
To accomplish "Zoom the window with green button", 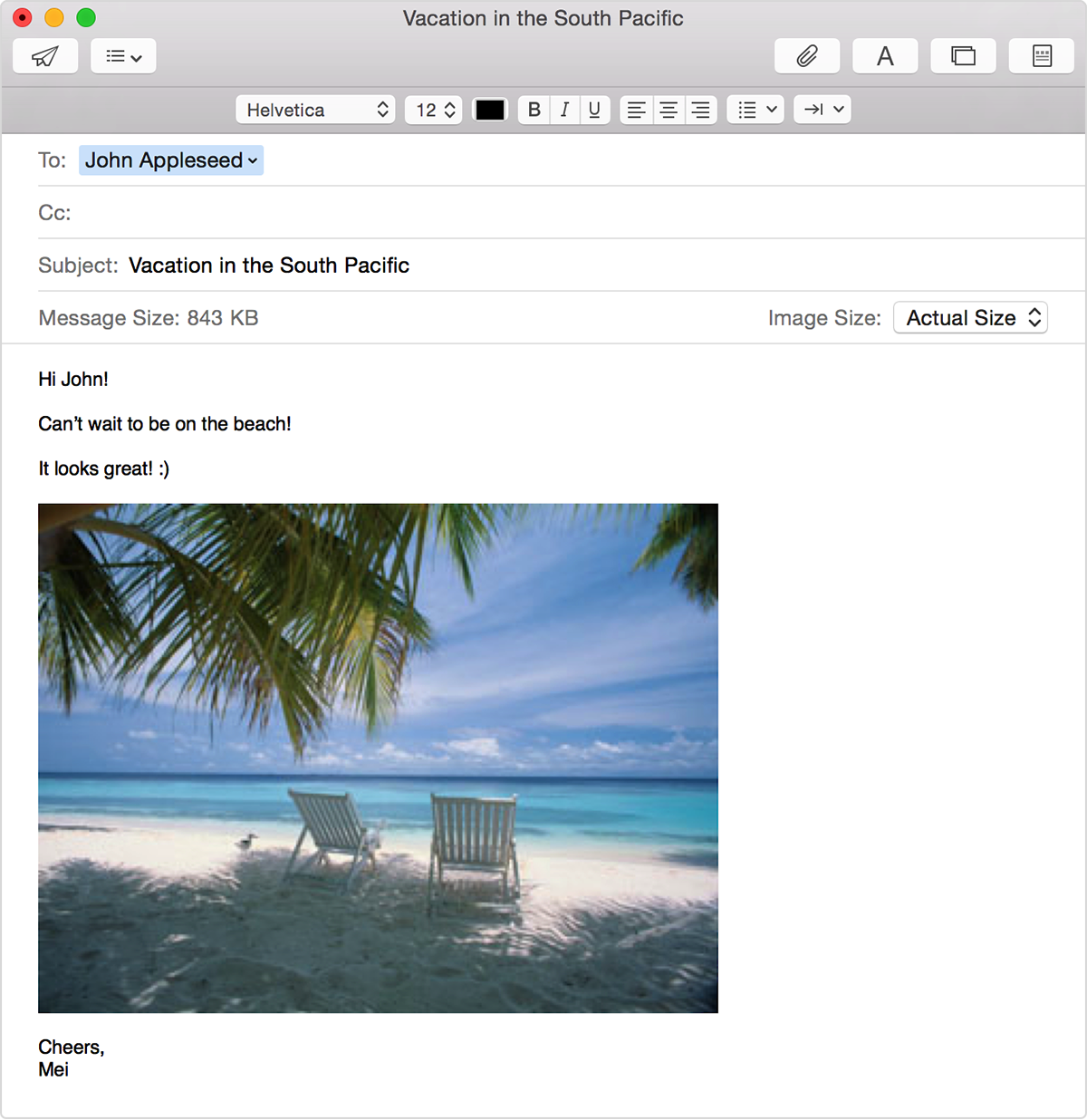I will point(86,17).
